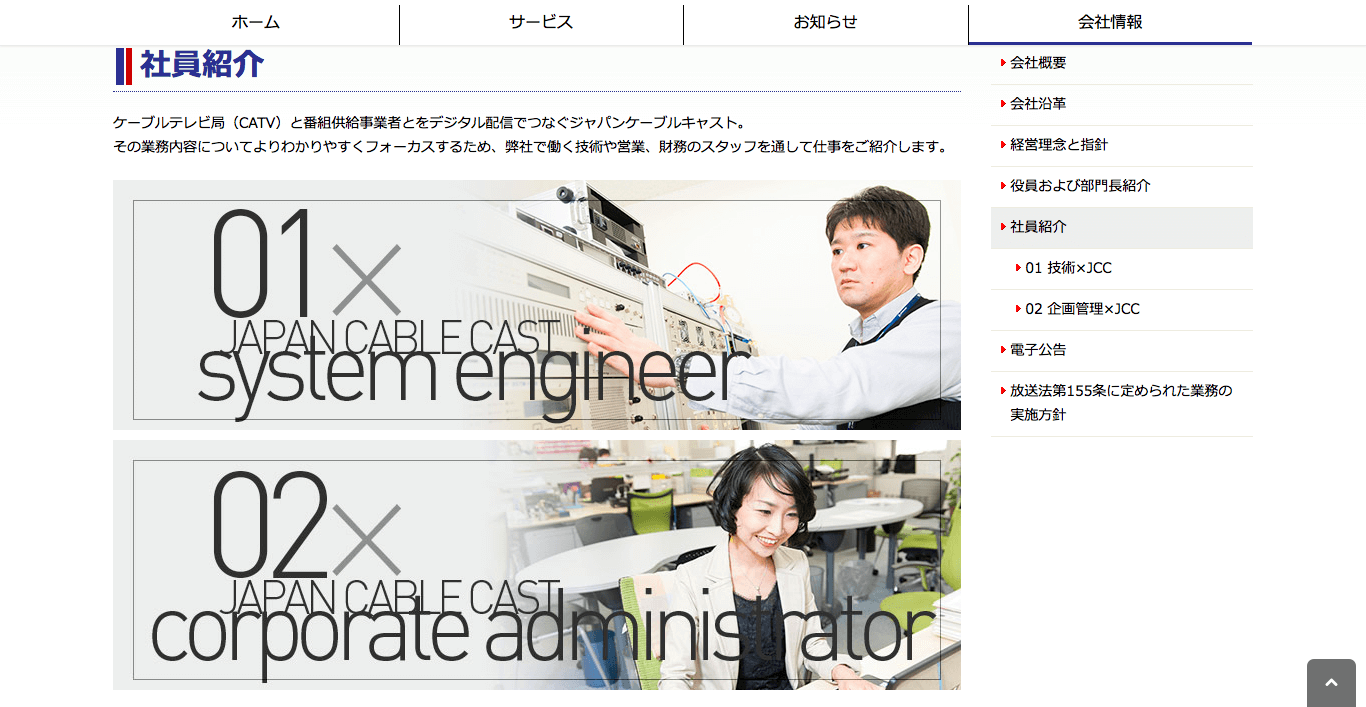Open the 01 技術×JCC sub-link
The width and height of the screenshot is (1366, 707).
pyautogui.click(x=1121, y=268)
